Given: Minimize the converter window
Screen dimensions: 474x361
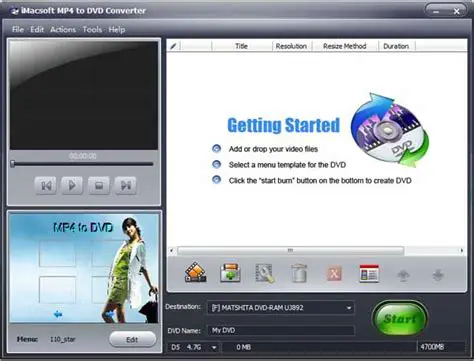Looking at the screenshot, I should click(436, 11).
